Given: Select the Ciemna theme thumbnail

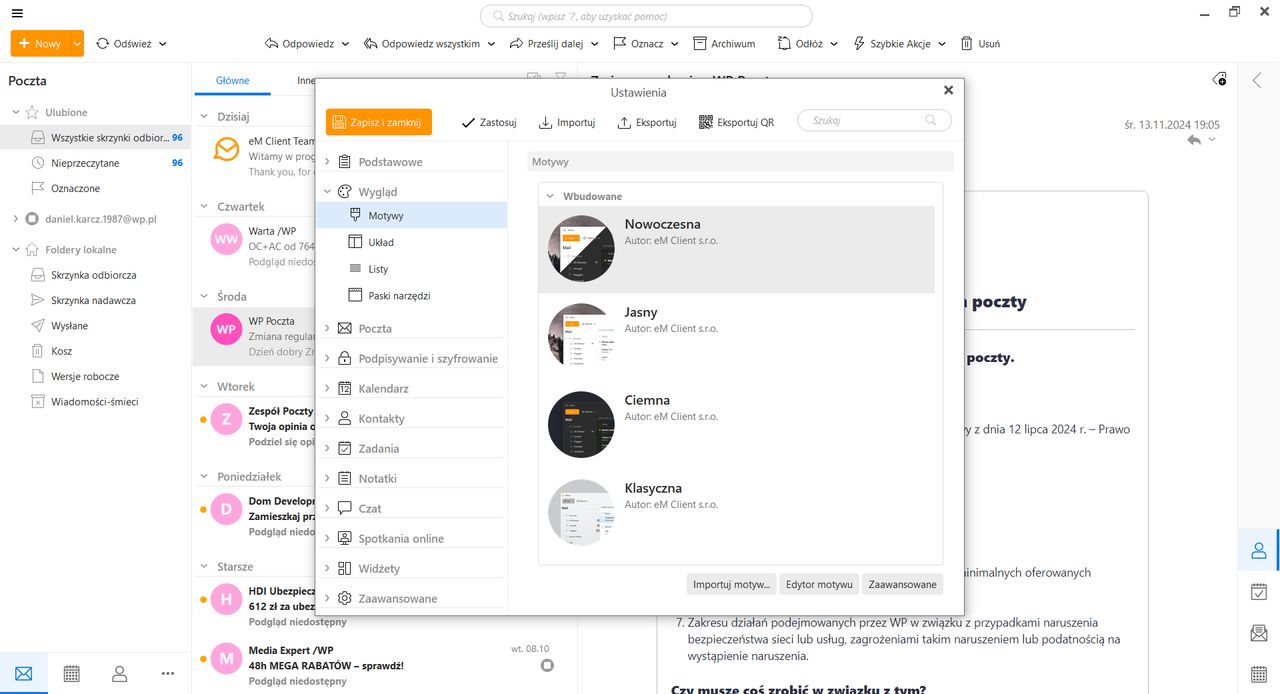Looking at the screenshot, I should point(581,425).
